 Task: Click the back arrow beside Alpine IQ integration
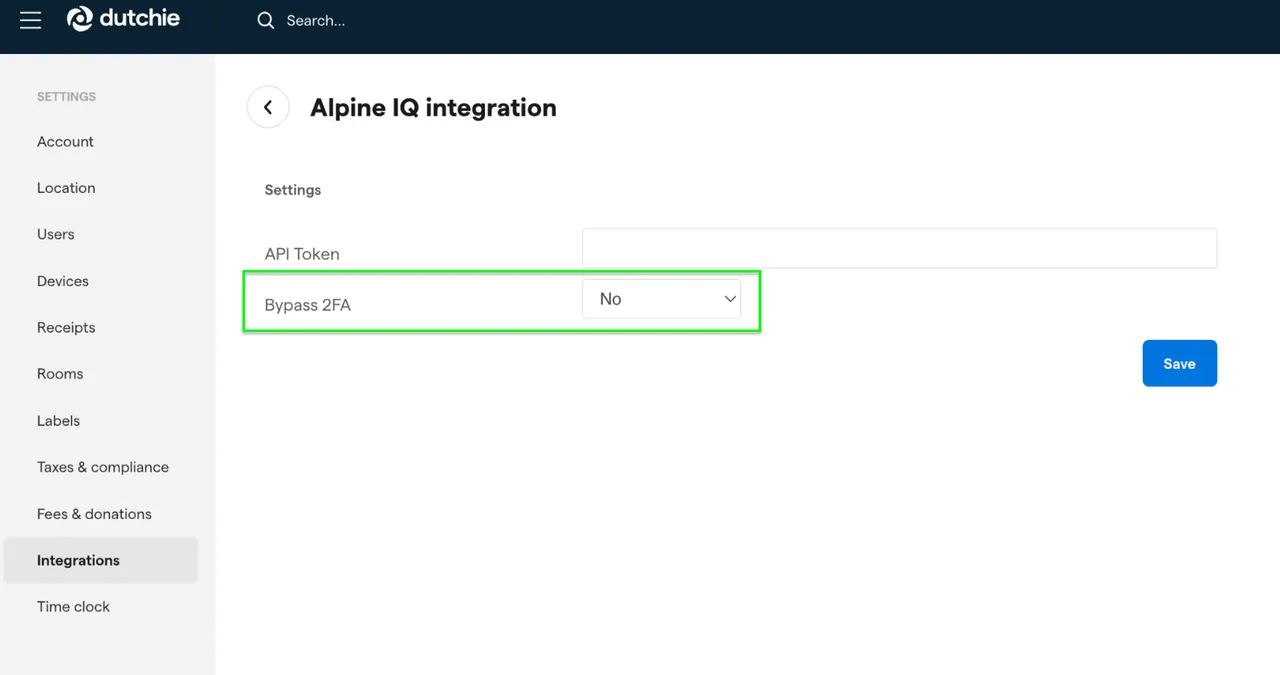coord(267,107)
